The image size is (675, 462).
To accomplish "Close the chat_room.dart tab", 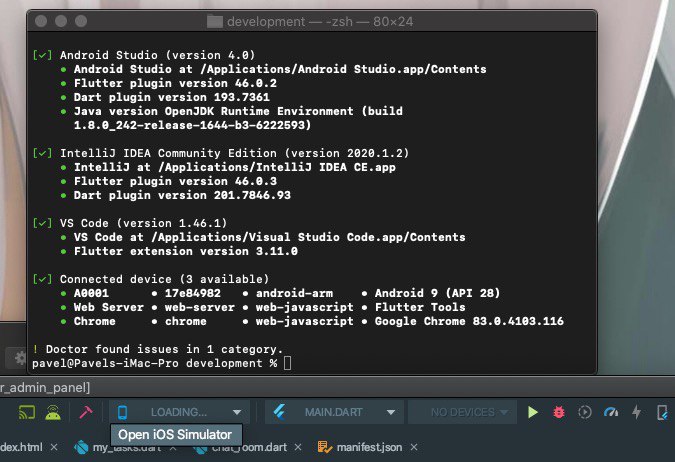I will 297,447.
